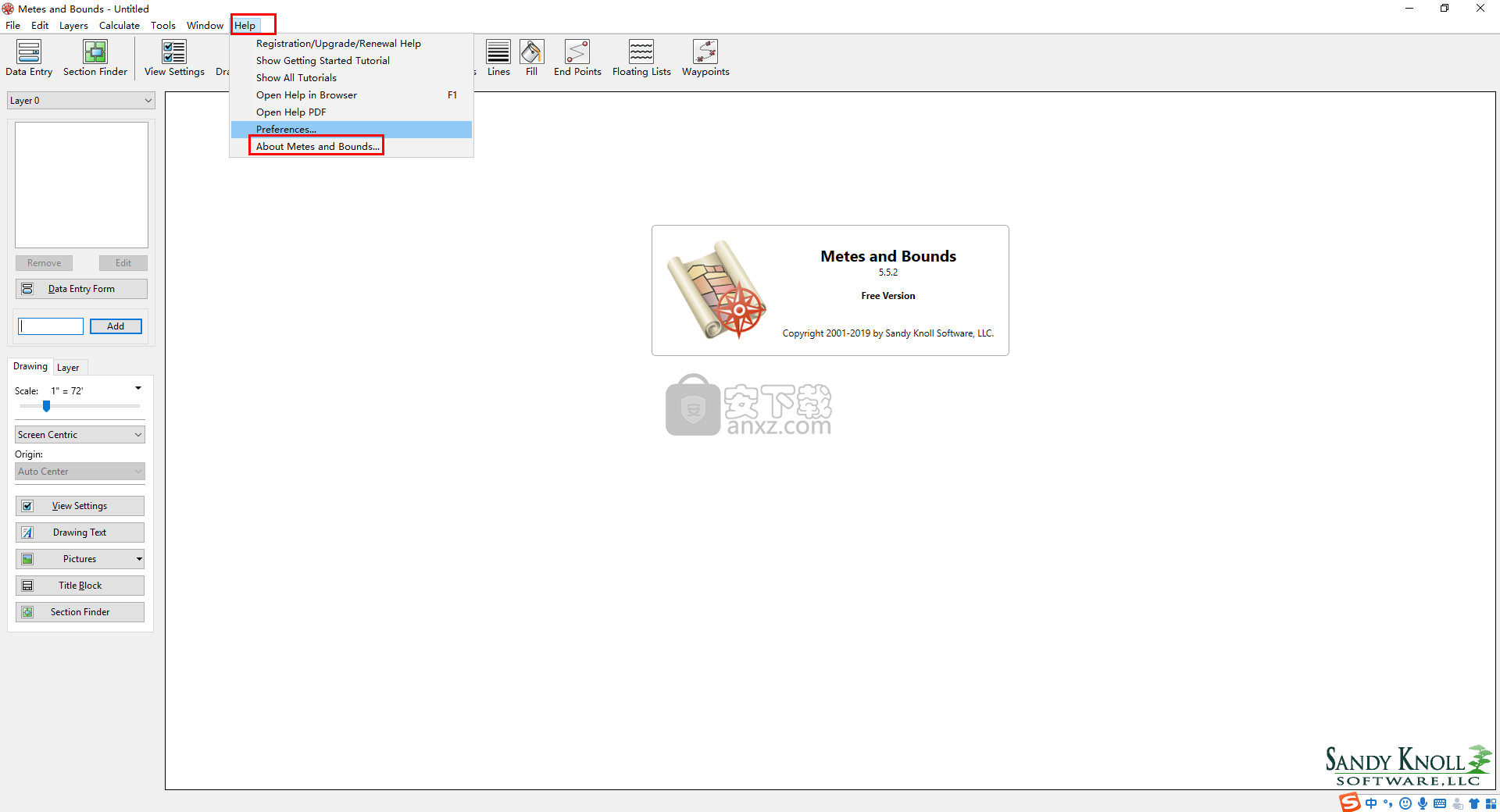Open the Window menu
Viewport: 1500px width, 812px height.
coord(205,25)
